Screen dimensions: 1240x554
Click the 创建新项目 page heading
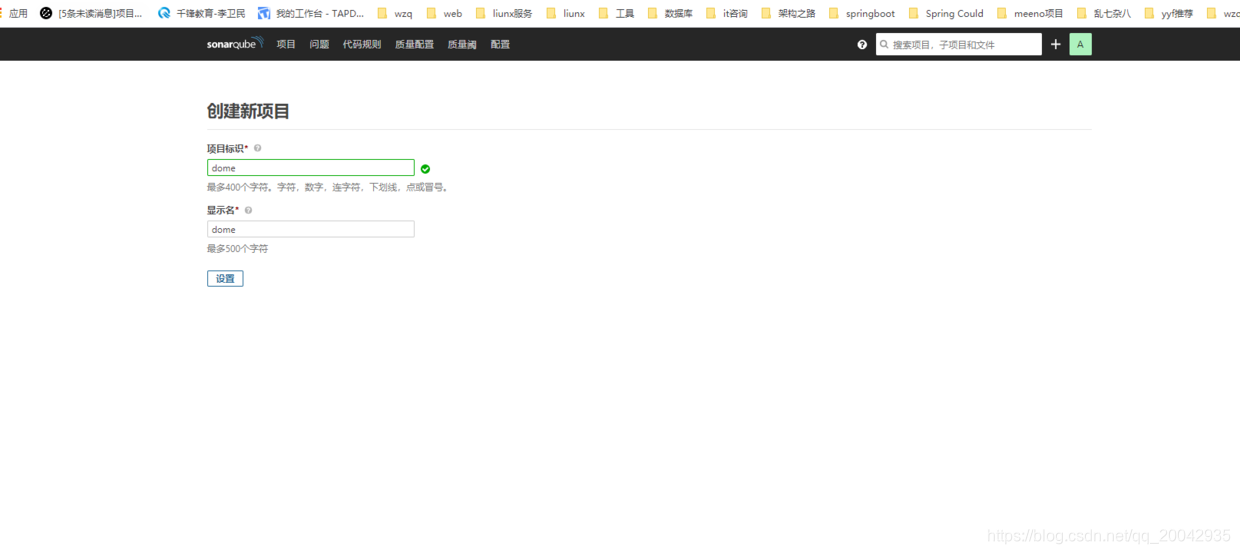[x=248, y=111]
